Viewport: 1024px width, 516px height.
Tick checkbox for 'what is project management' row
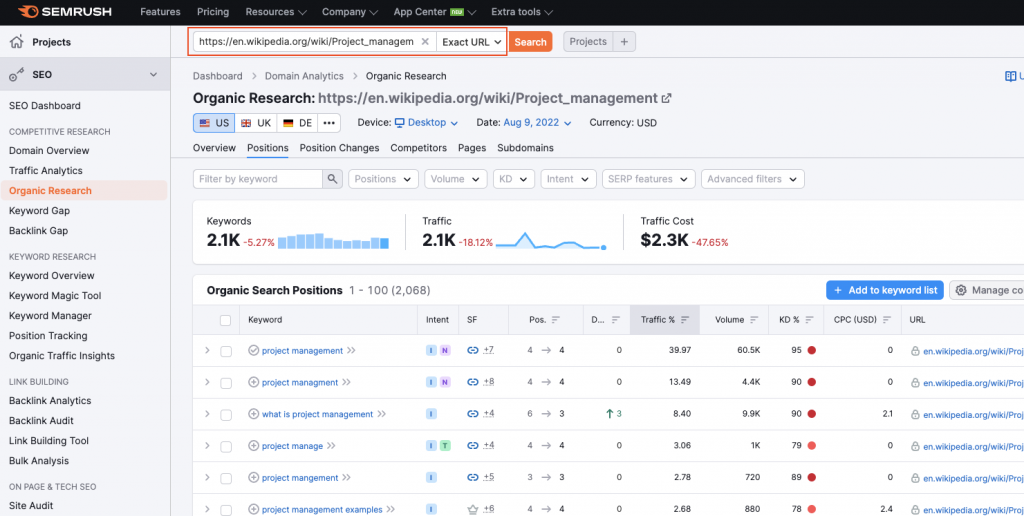coord(226,415)
